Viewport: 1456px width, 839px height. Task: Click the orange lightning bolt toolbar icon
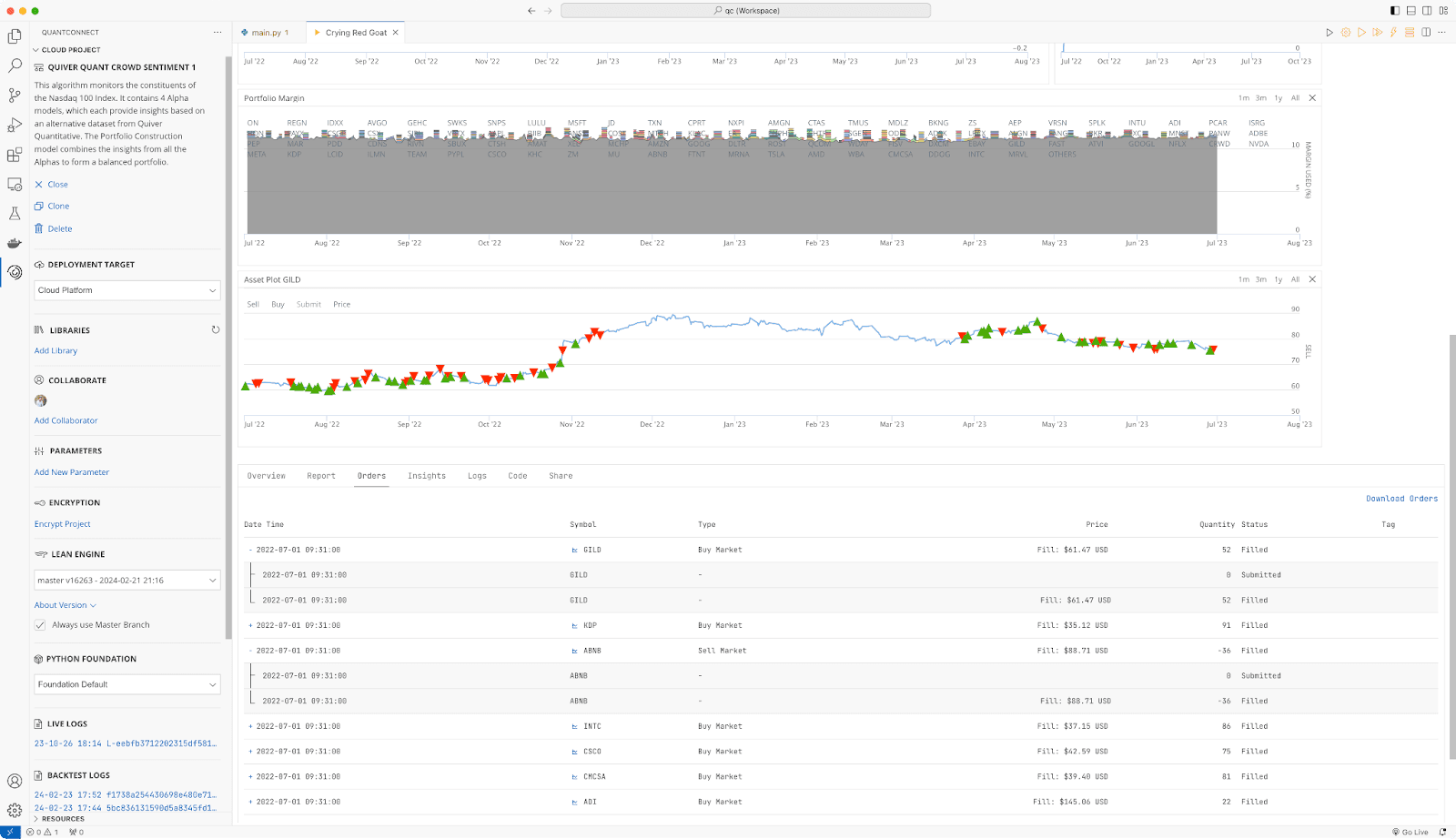tap(1392, 33)
